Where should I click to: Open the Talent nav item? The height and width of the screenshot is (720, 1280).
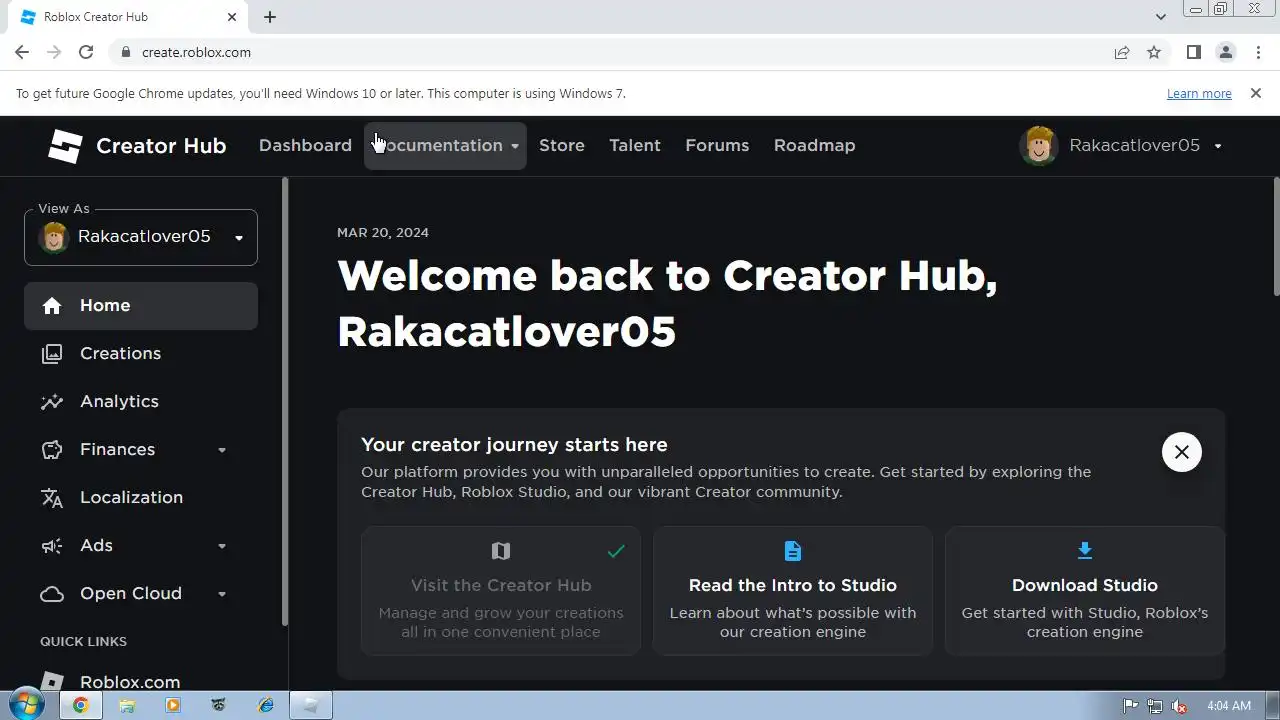tap(635, 146)
